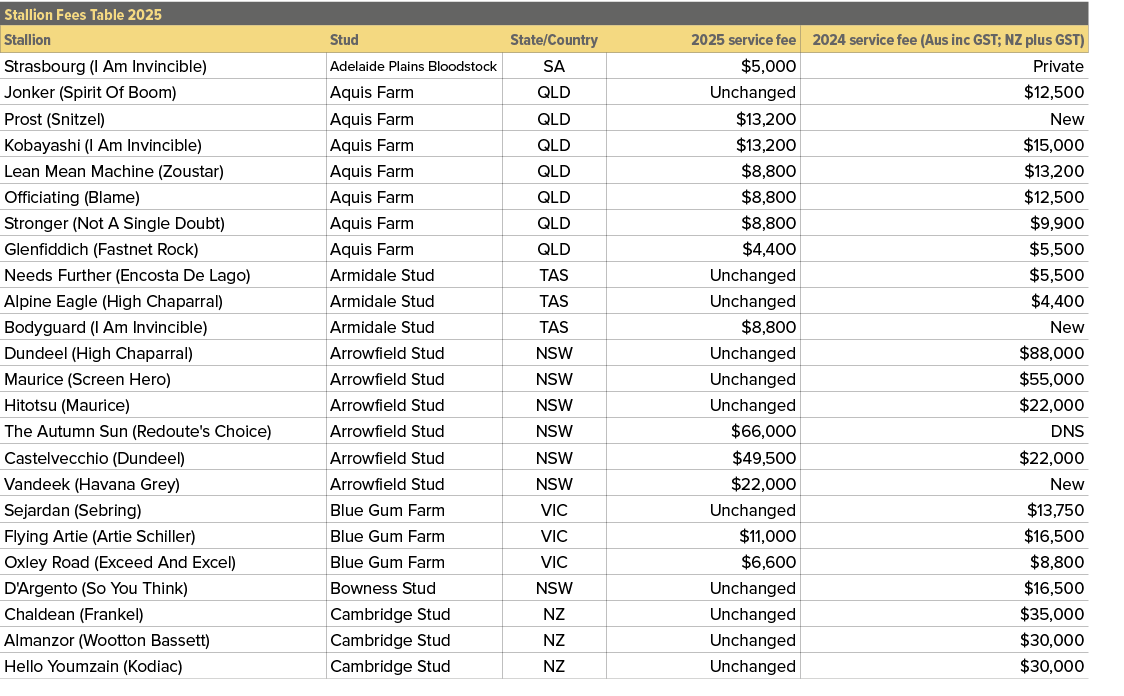The height and width of the screenshot is (696, 1124).
Task: Click TAS cell for Alpine Eagle
Action: pos(554,301)
